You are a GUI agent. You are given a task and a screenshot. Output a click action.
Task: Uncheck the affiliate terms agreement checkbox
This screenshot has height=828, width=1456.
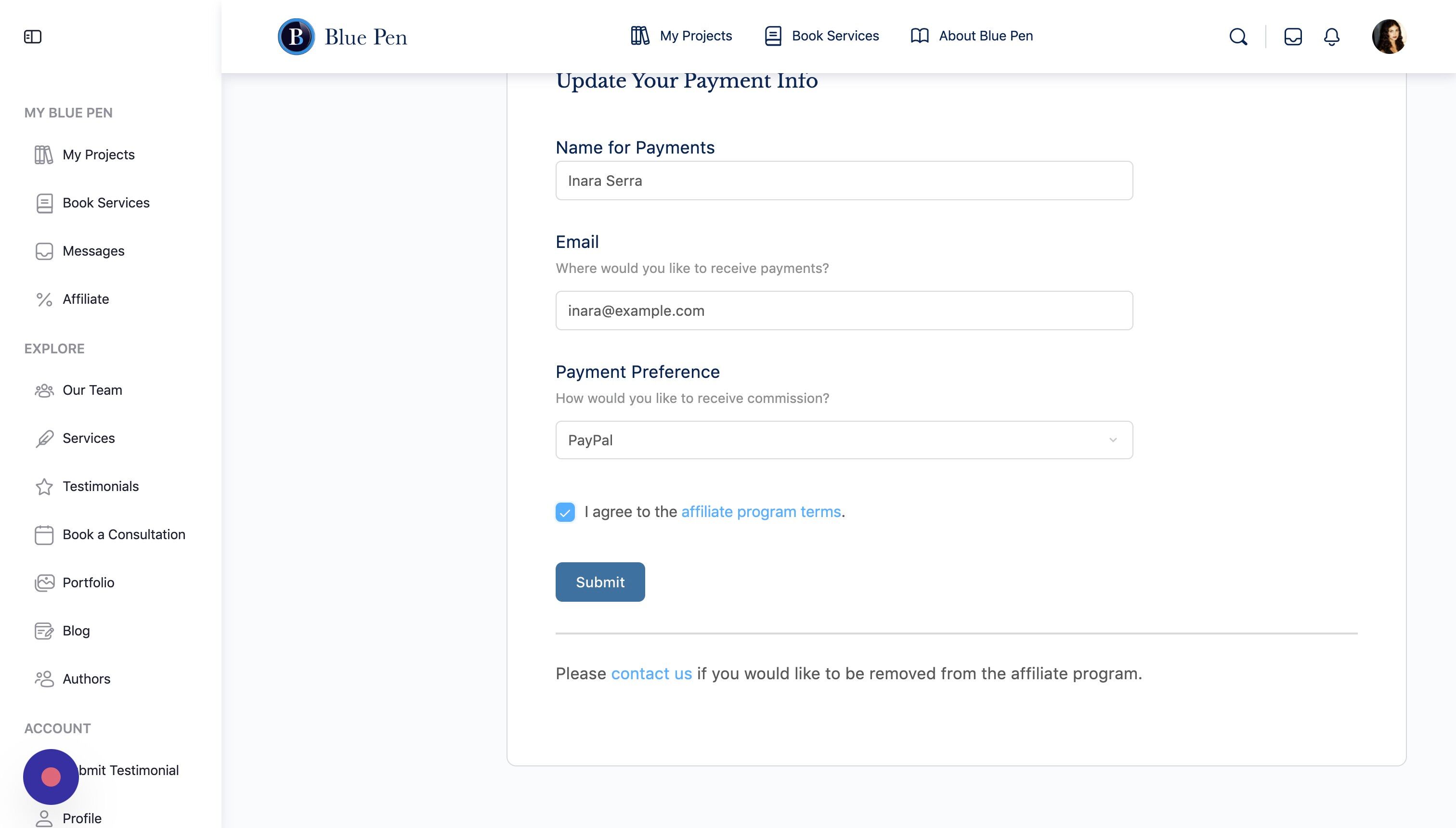565,512
